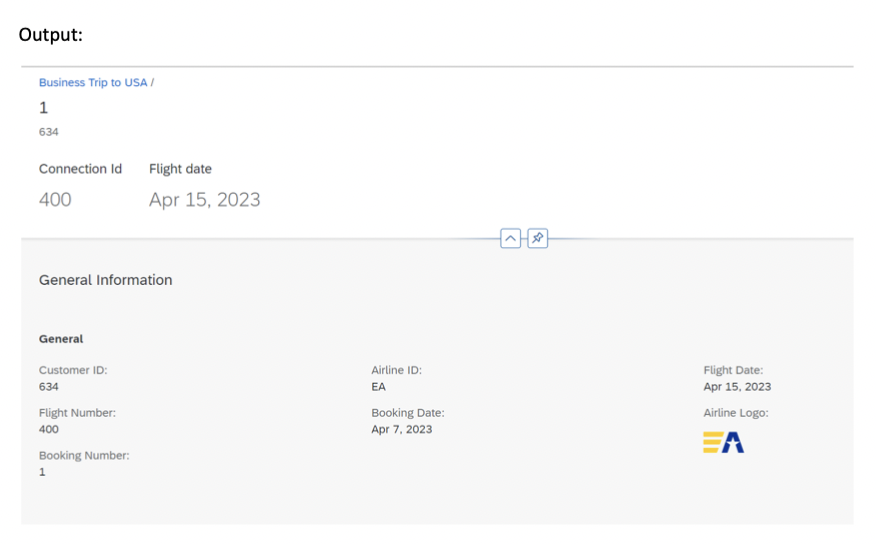Click the Booking Number value 1
The height and width of the screenshot is (544, 876).
42,472
